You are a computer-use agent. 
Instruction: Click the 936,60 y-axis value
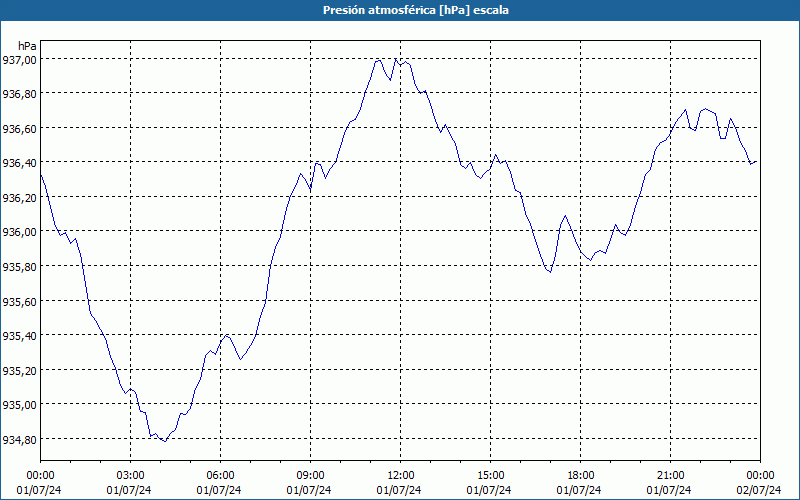(x=20, y=129)
